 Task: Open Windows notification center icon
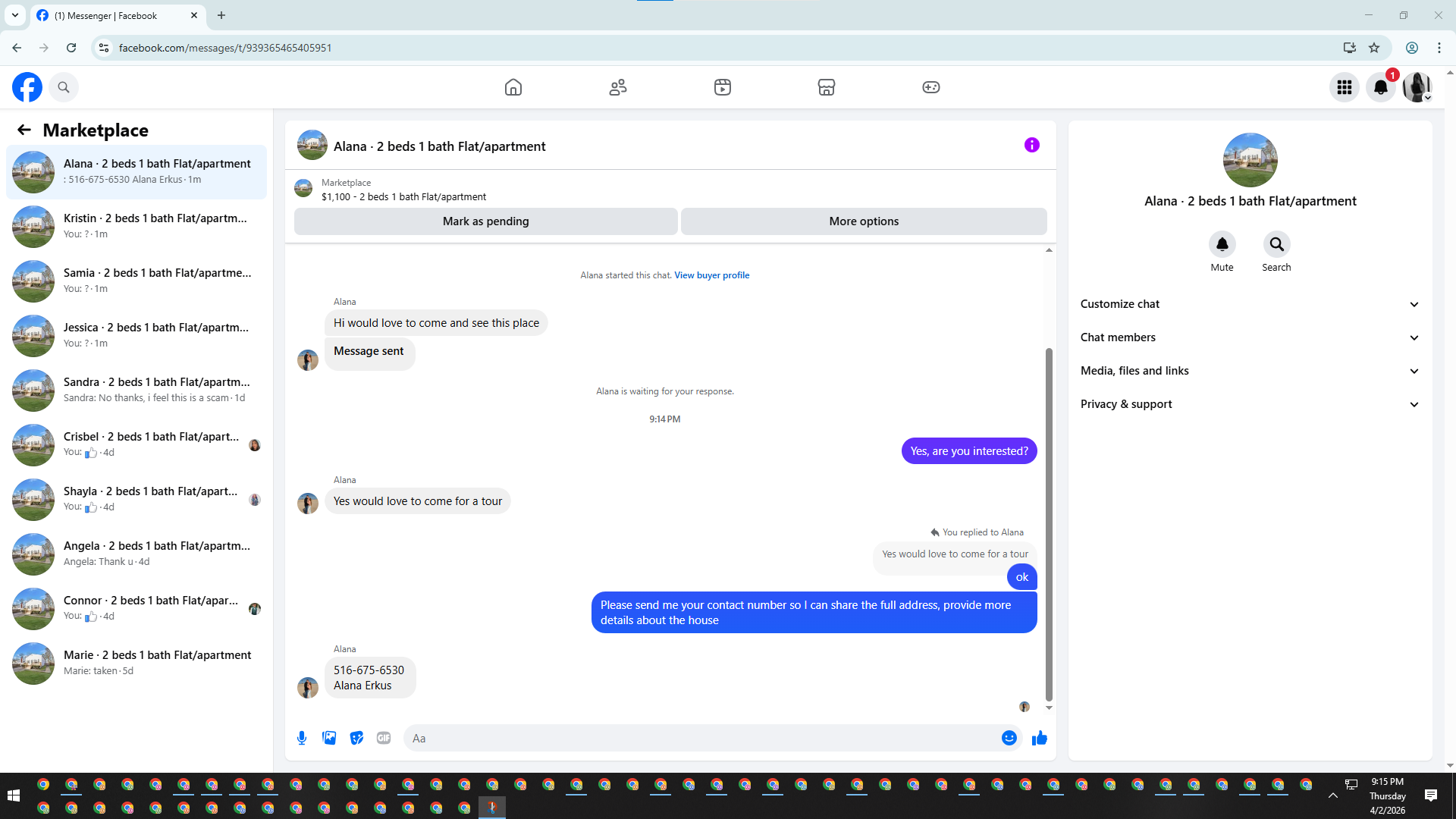(x=1431, y=795)
